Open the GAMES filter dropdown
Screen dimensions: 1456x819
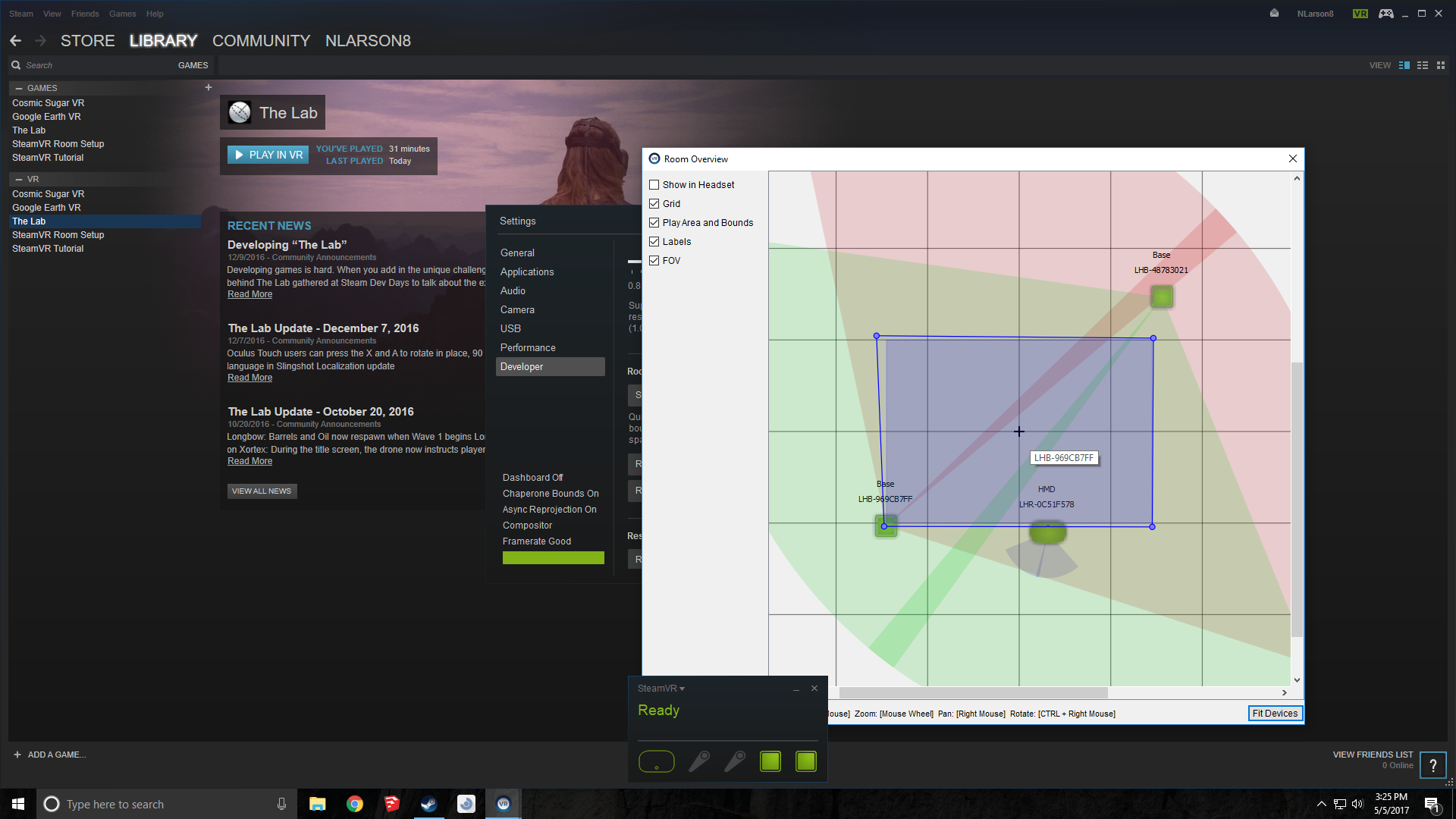pyautogui.click(x=193, y=65)
